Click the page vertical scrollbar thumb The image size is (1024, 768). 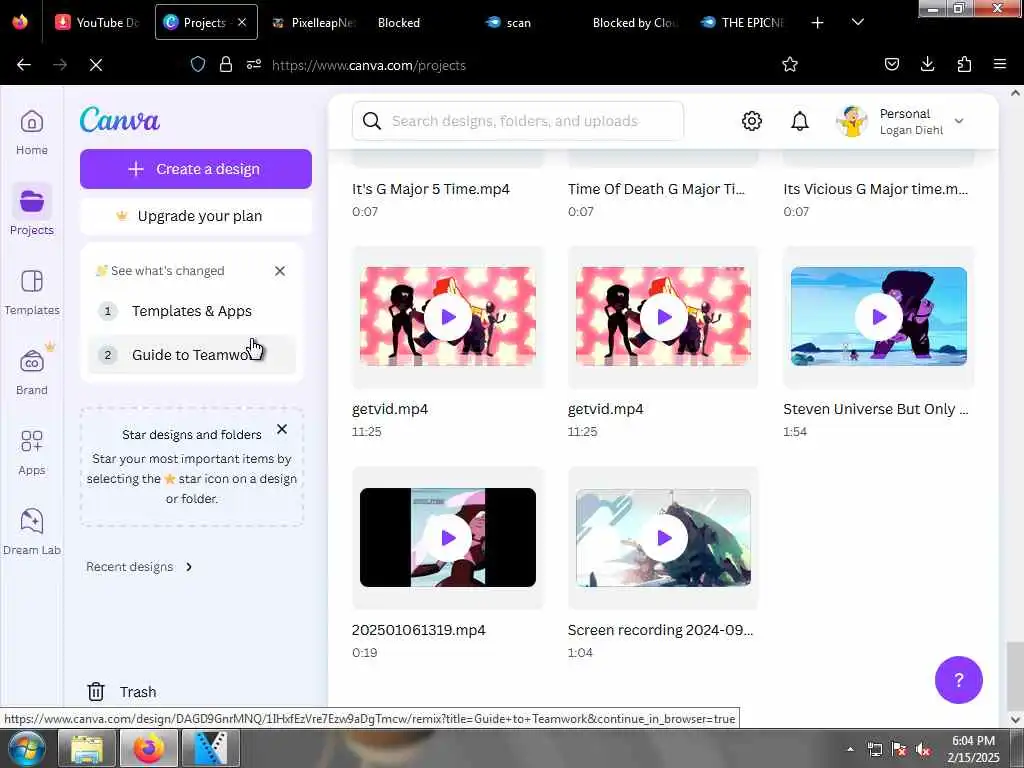[1015, 675]
